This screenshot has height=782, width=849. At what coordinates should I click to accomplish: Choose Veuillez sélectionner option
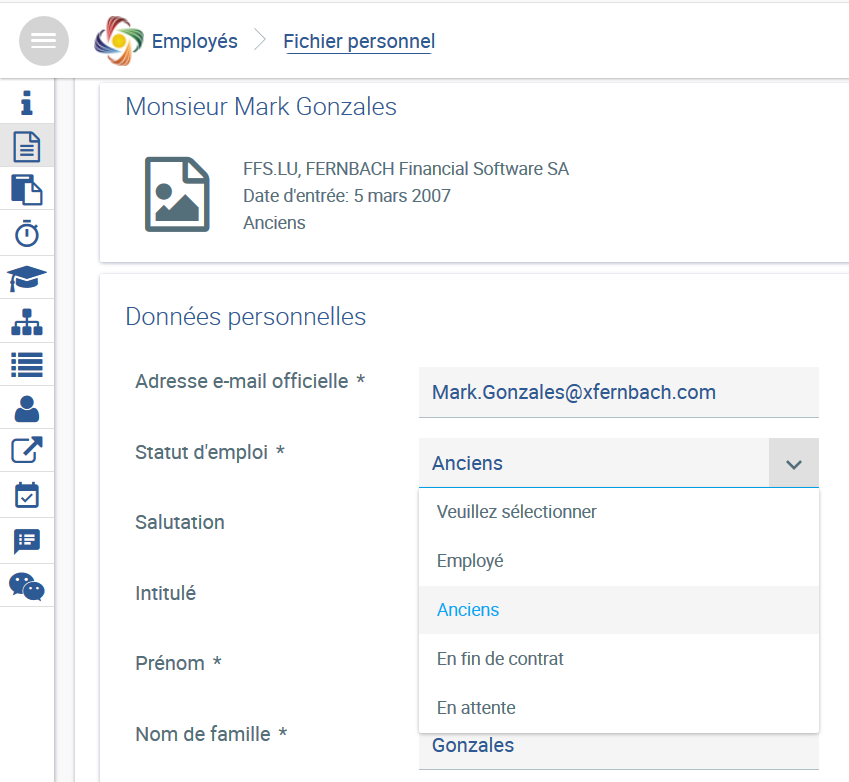click(619, 512)
